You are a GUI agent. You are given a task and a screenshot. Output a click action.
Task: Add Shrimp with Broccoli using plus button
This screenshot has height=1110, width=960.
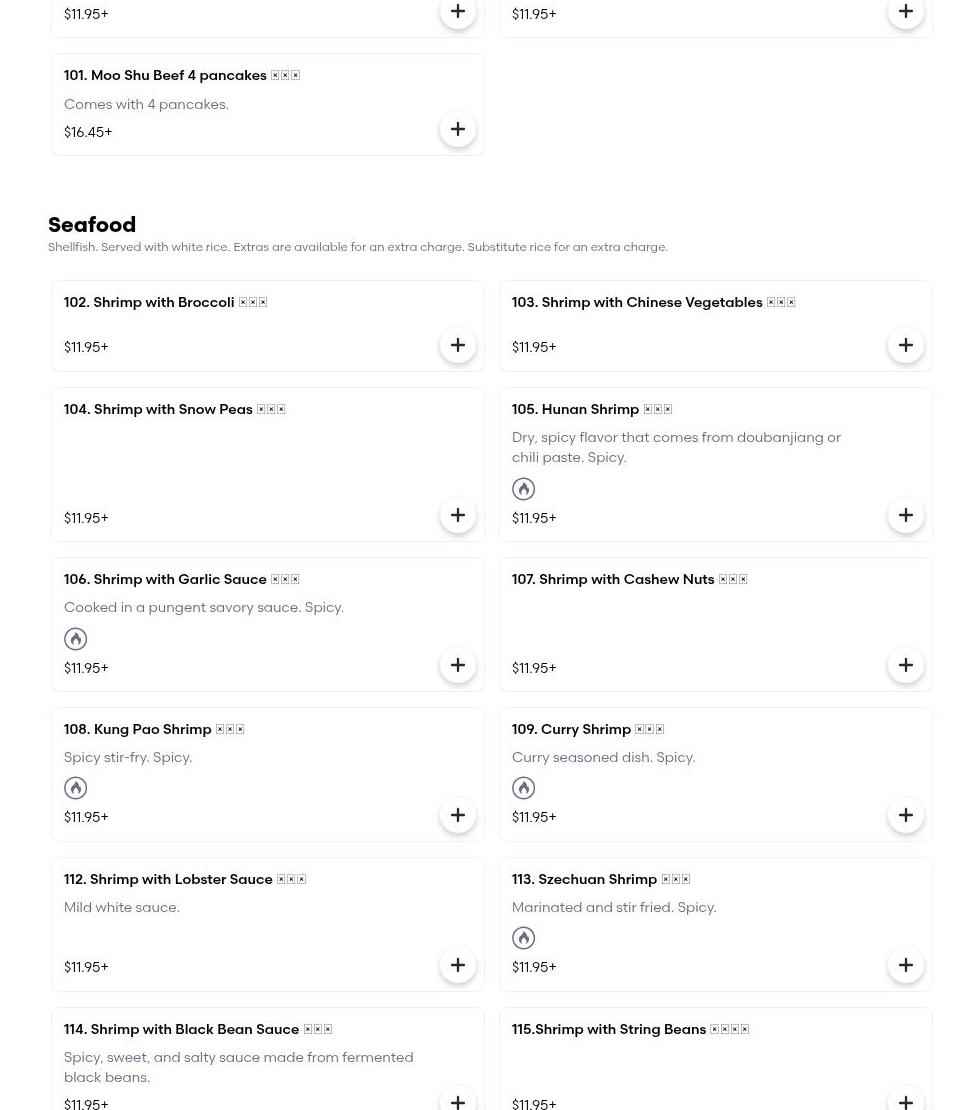click(458, 345)
